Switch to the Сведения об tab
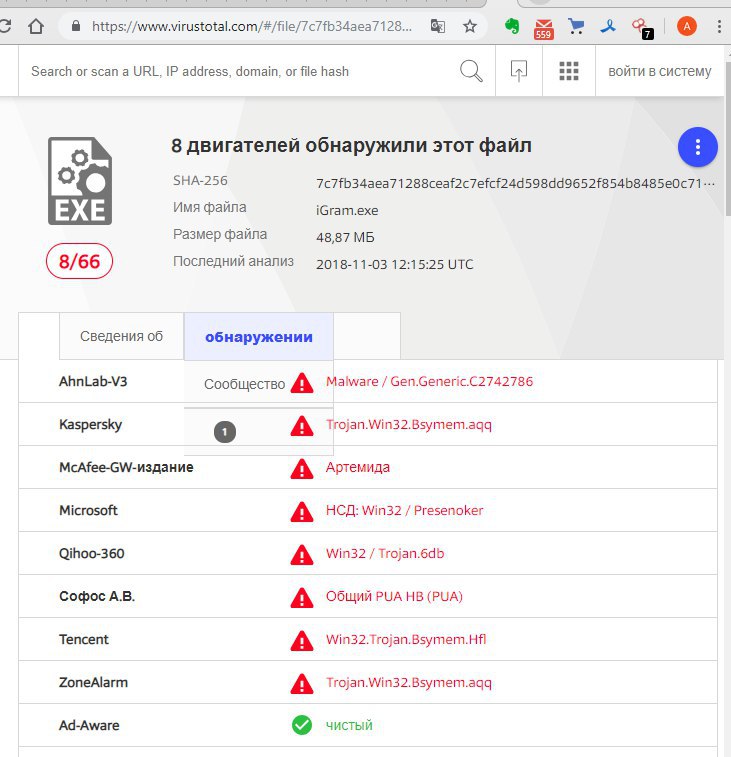731x757 pixels. tap(121, 336)
